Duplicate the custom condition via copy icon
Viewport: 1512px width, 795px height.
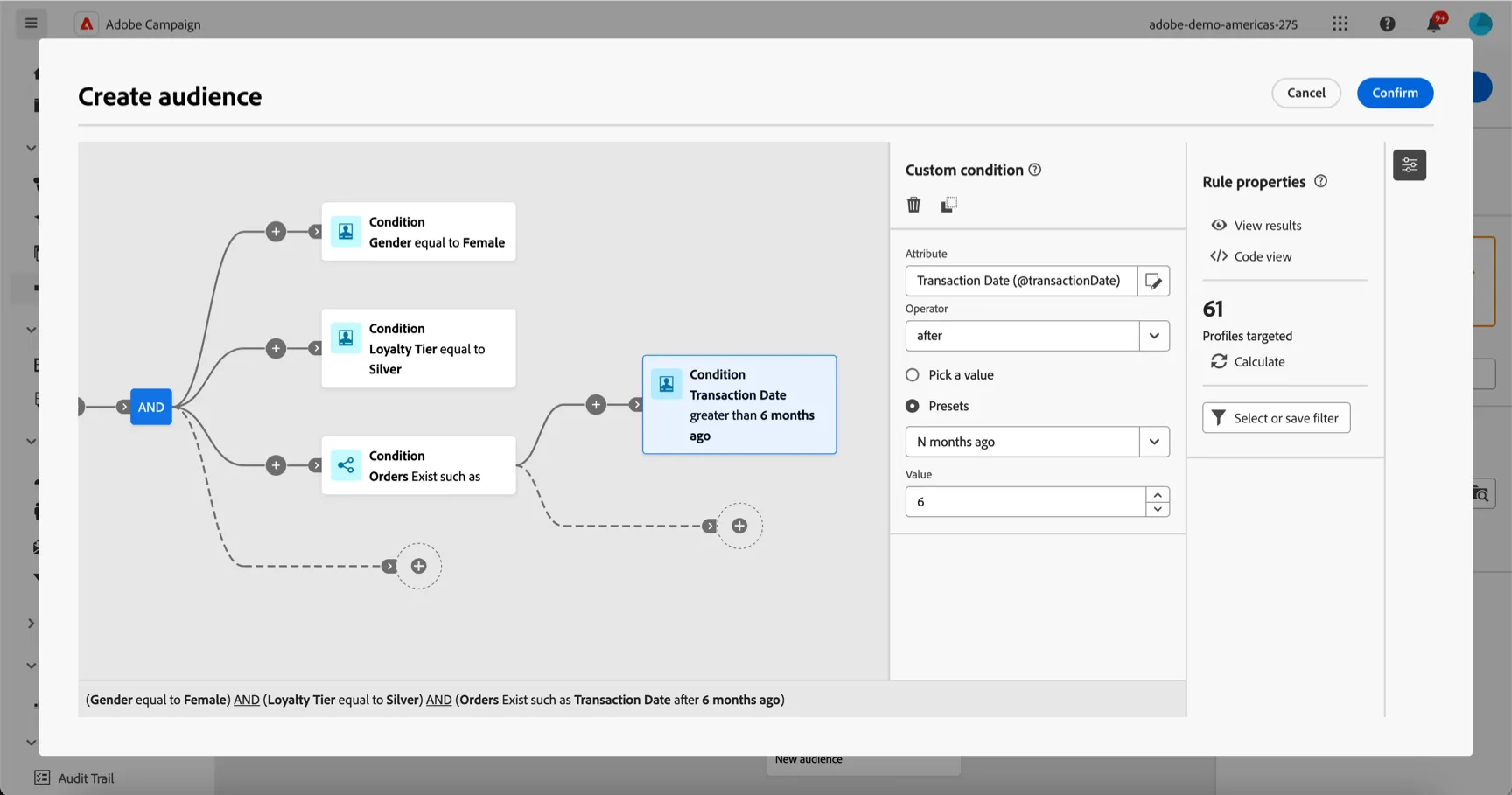[948, 205]
